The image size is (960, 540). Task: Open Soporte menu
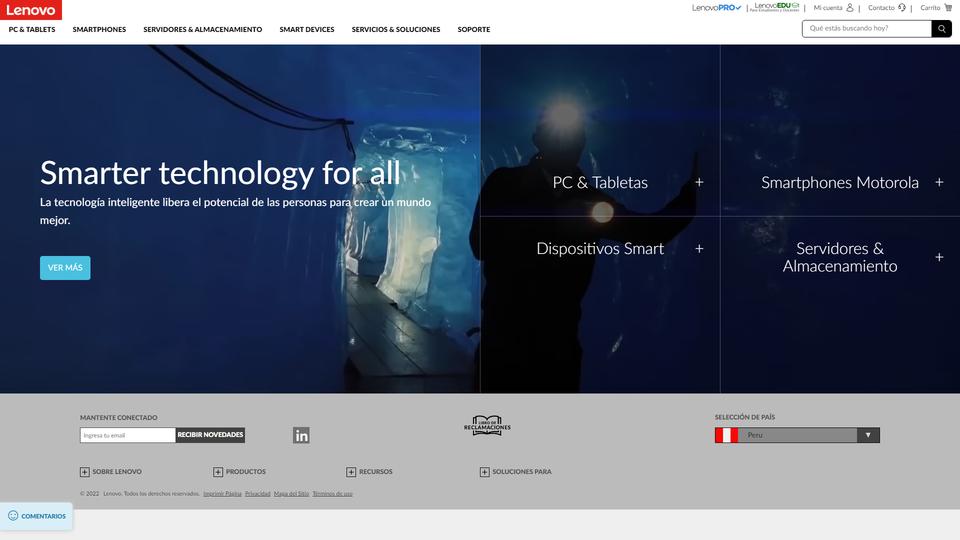(x=474, y=29)
